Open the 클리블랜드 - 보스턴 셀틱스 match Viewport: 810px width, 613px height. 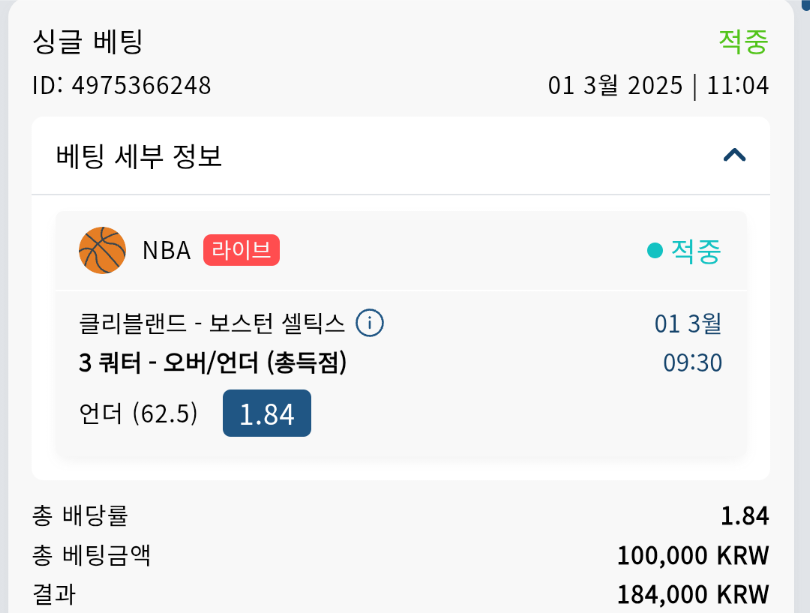(x=211, y=323)
